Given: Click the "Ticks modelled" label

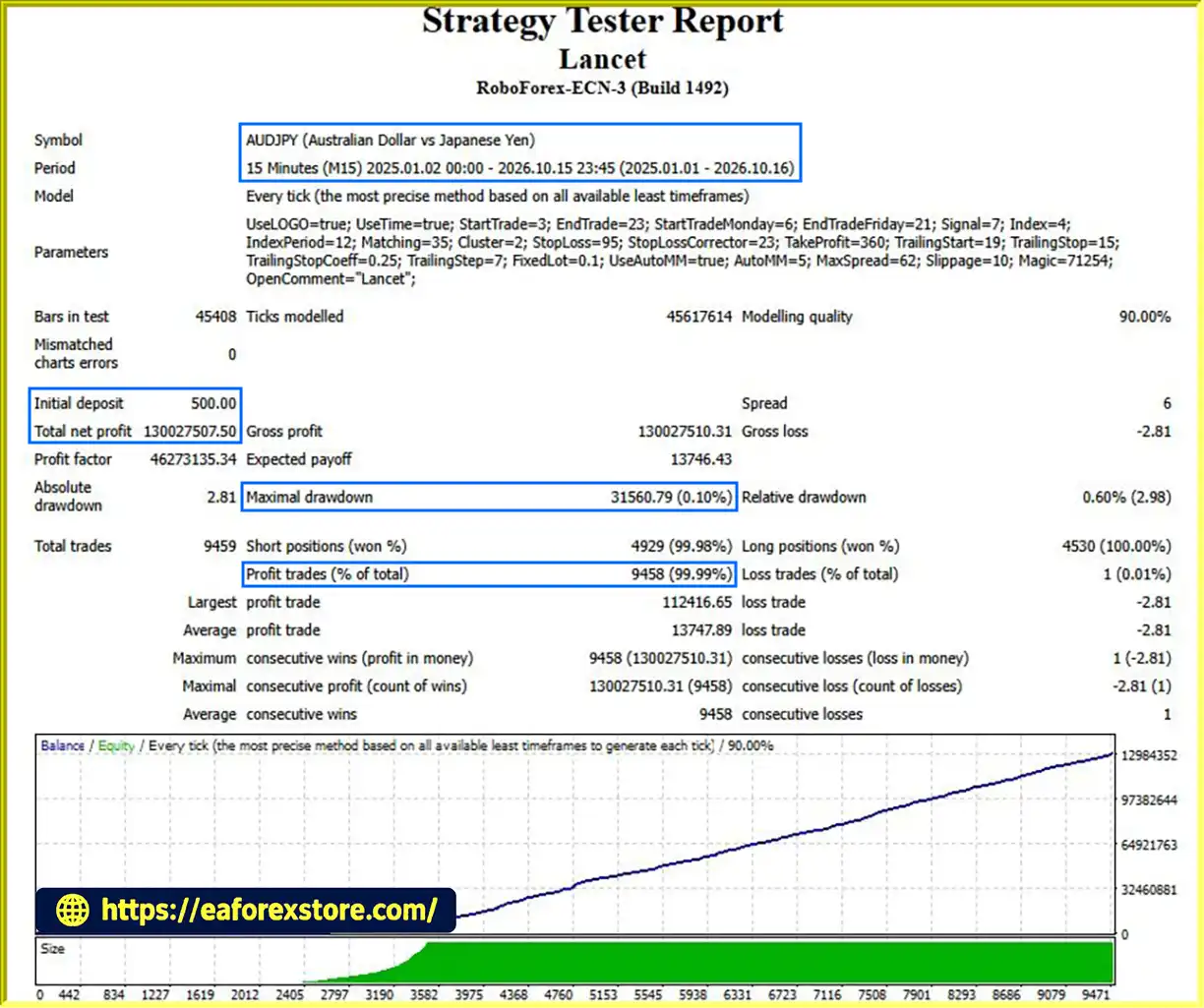Looking at the screenshot, I should [x=295, y=317].
